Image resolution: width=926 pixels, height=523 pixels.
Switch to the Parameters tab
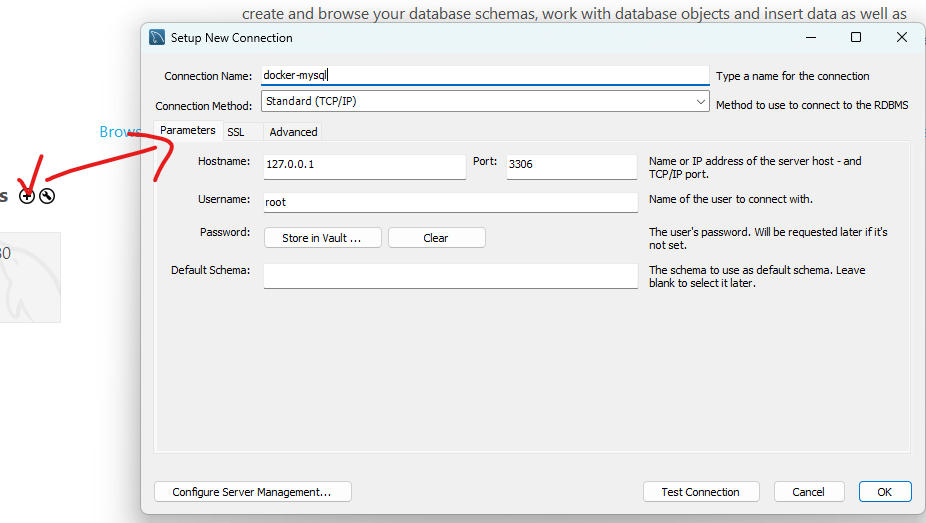[188, 130]
